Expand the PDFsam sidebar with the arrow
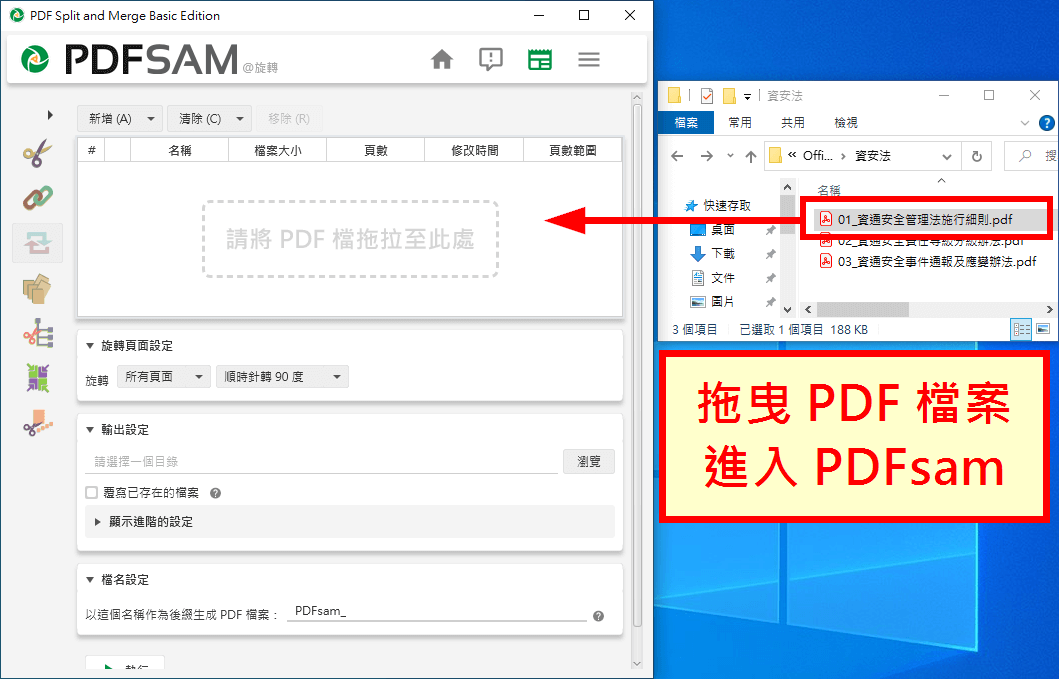This screenshot has height=679, width=1059. [x=50, y=115]
